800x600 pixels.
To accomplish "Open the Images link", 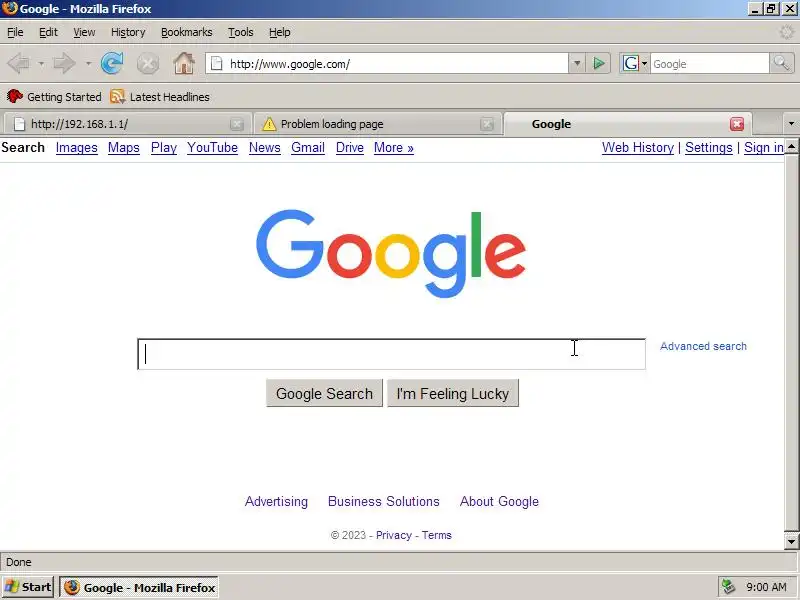I will click(77, 147).
